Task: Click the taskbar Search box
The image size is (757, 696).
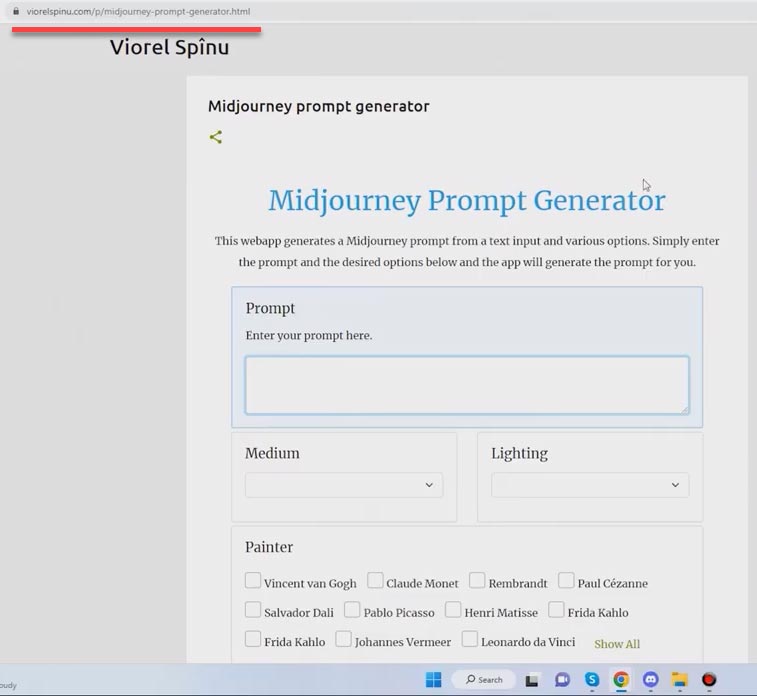Action: pyautogui.click(x=484, y=680)
